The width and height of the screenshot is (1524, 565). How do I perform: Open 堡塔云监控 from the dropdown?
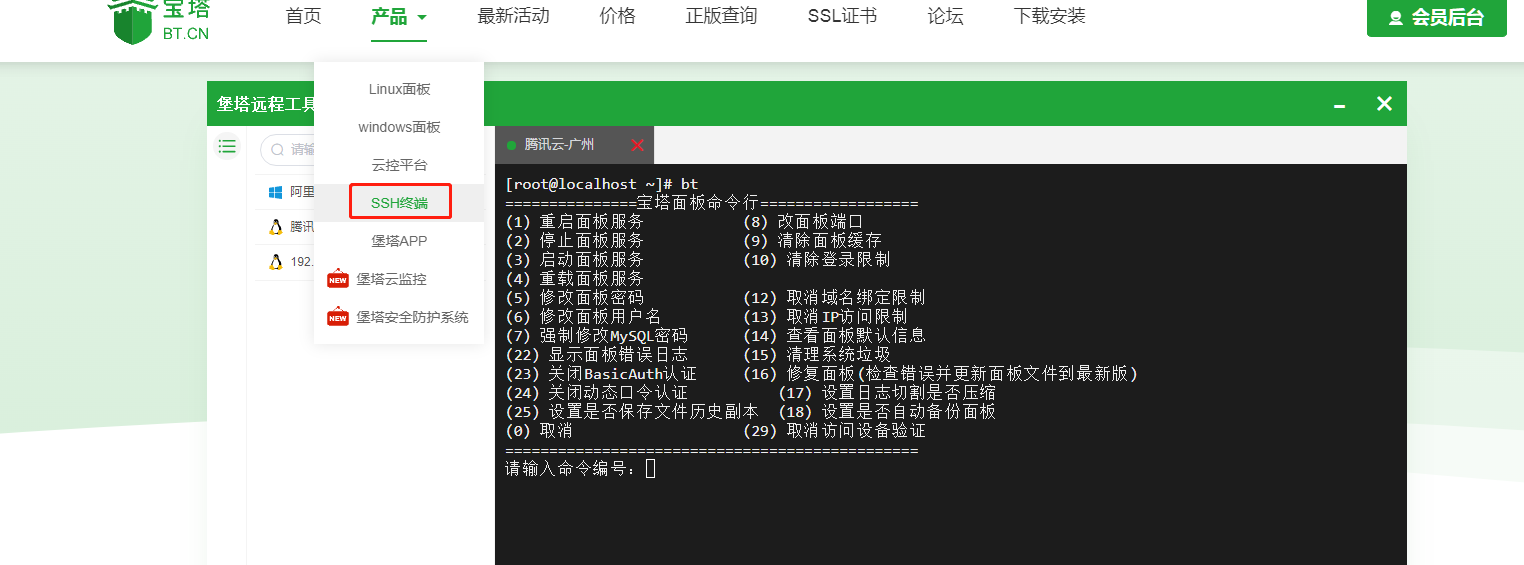point(399,279)
